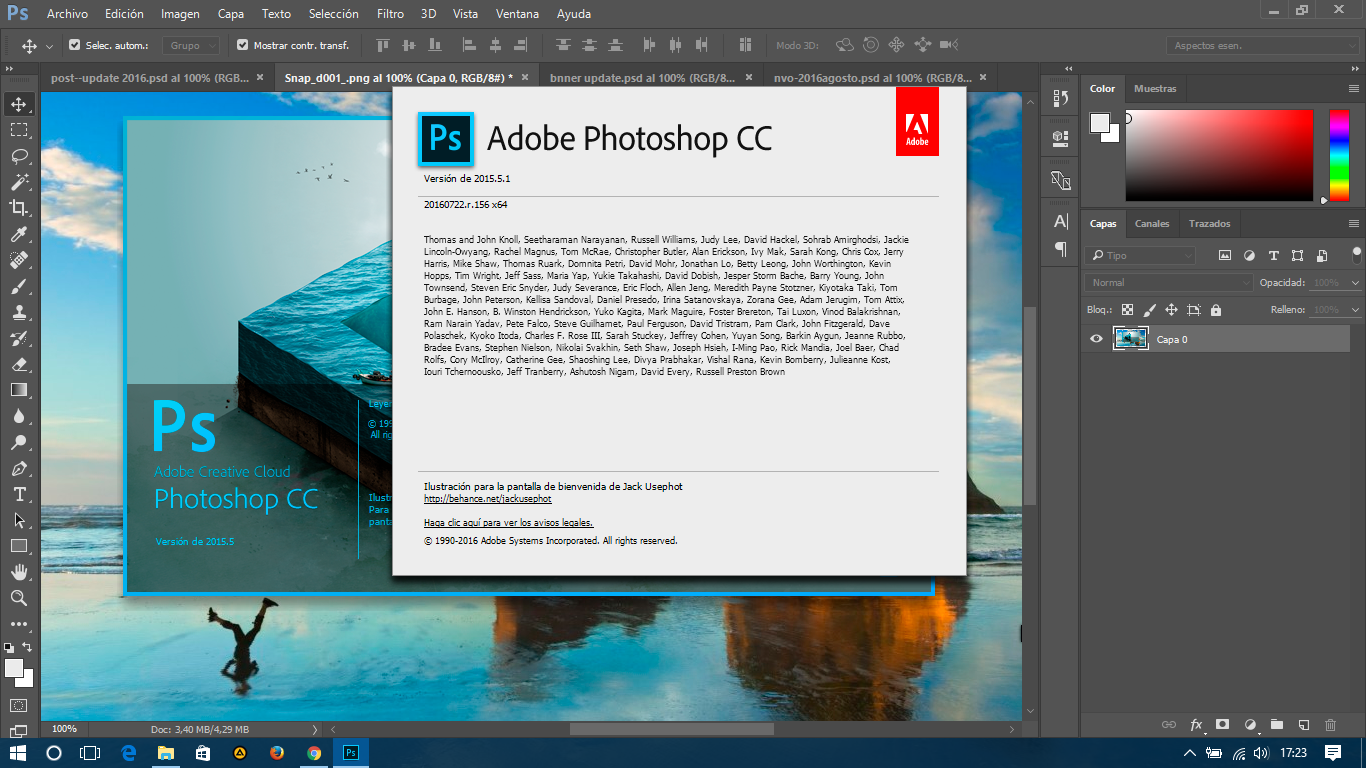The image size is (1366, 768).
Task: Select the Eyedropper tool
Action: 19,234
